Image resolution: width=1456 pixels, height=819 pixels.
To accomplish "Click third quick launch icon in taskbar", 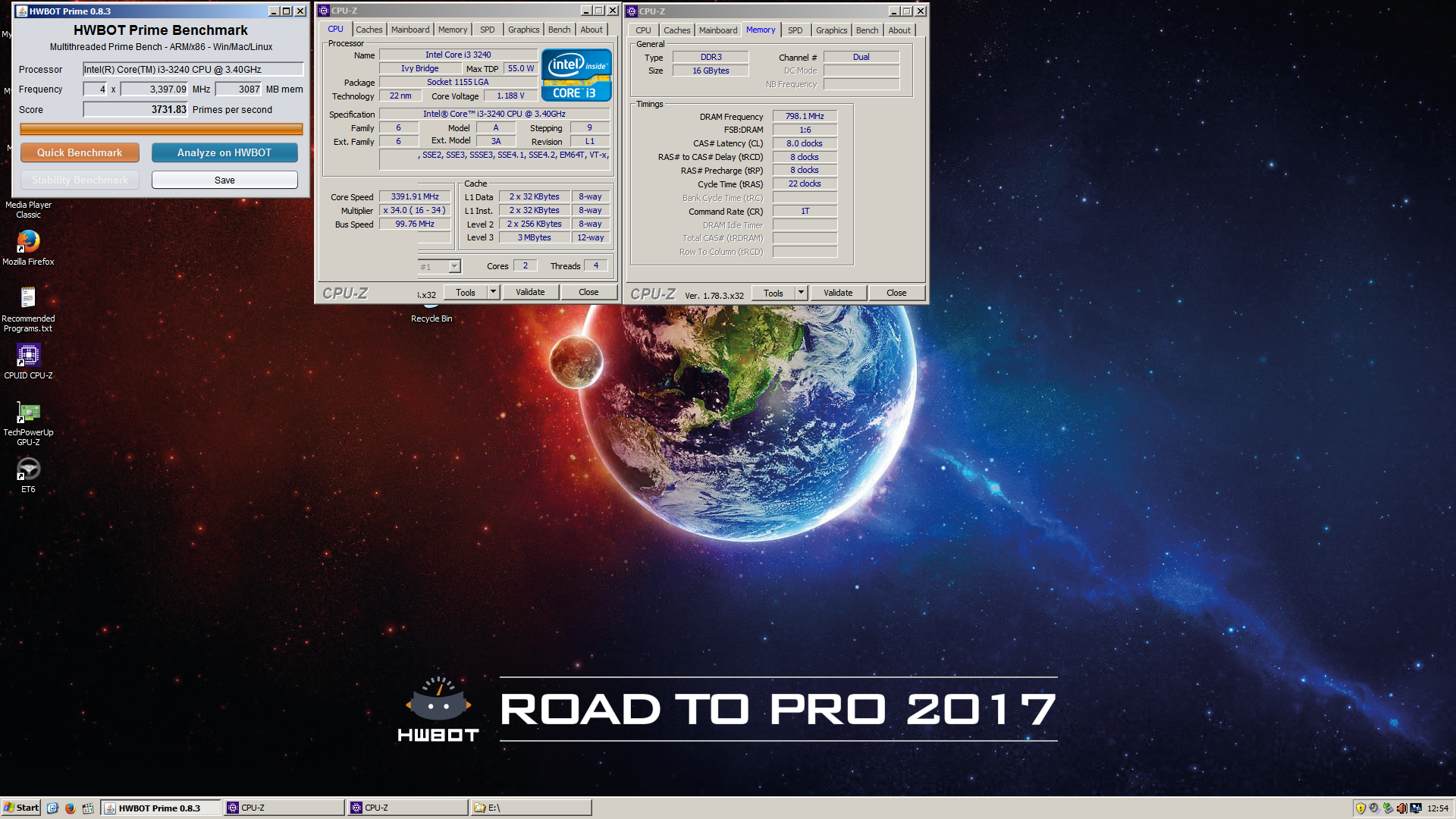I will coord(88,808).
